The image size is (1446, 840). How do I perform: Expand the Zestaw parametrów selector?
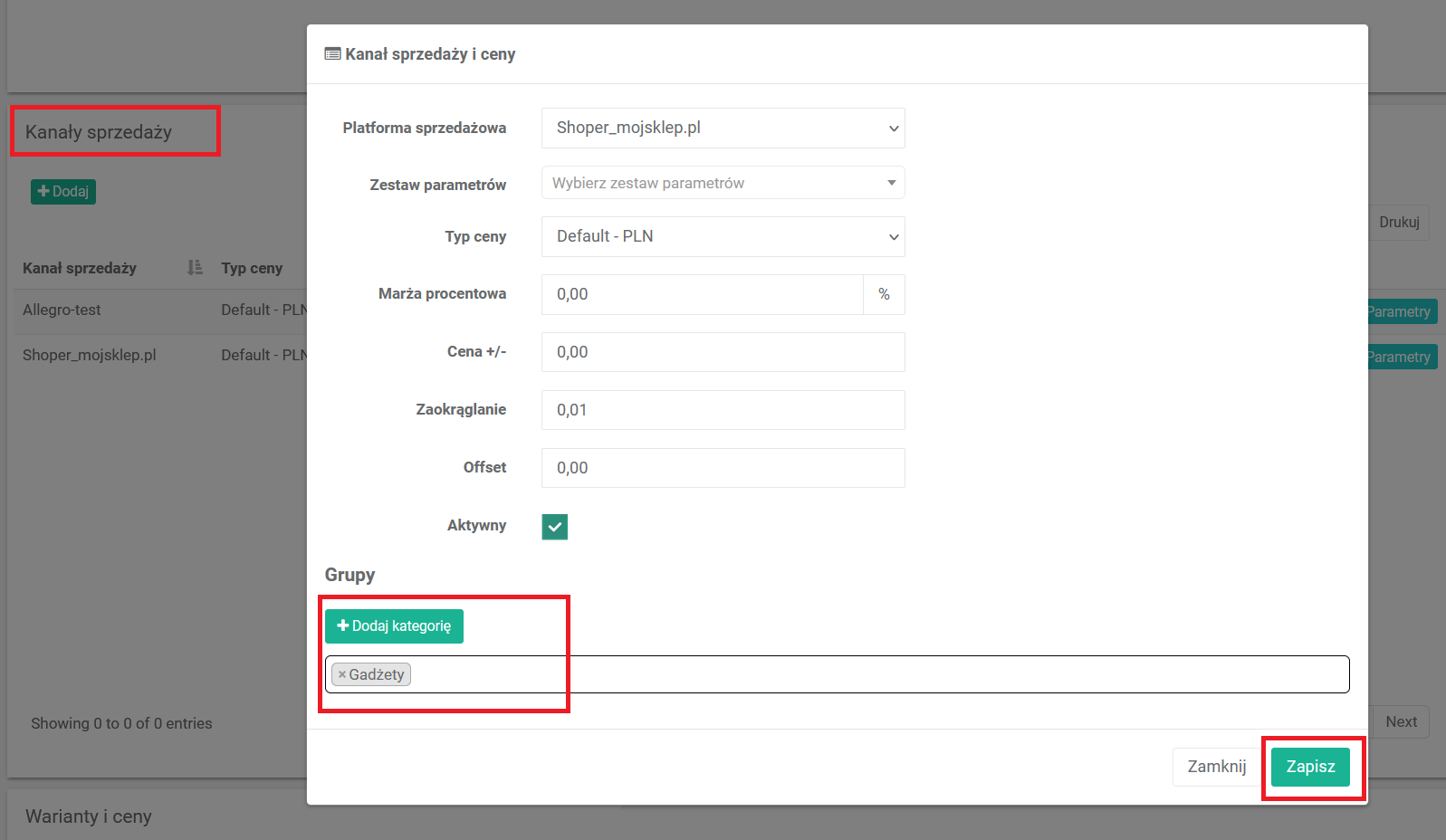(723, 183)
